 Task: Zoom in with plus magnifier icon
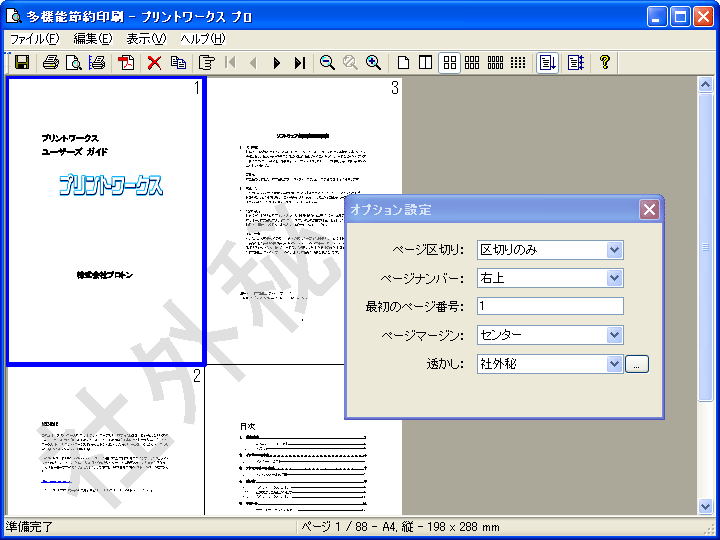[373, 62]
